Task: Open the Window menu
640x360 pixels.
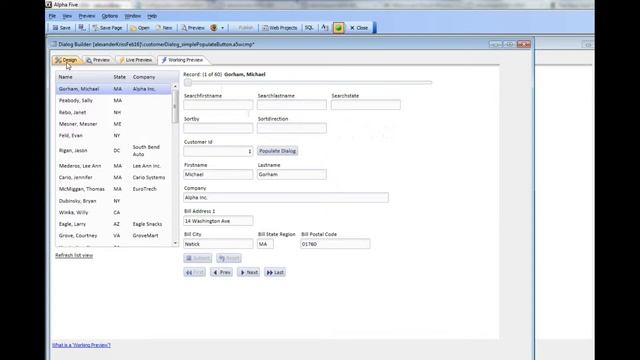Action: (x=133, y=16)
